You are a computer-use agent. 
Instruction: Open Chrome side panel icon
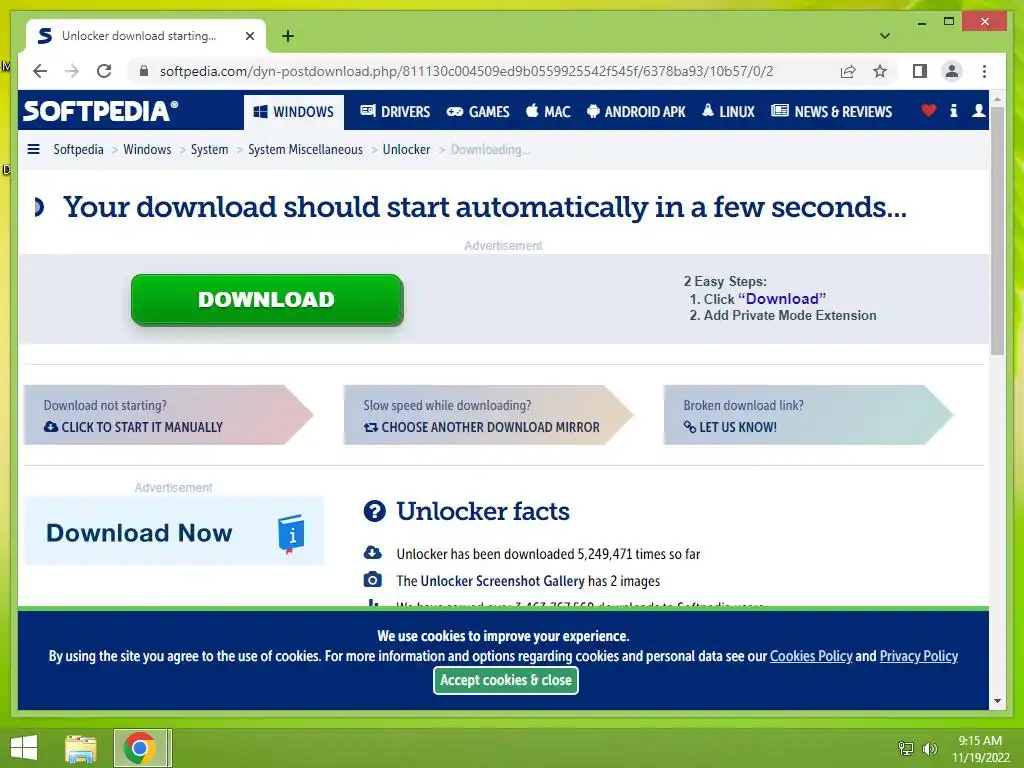coord(920,71)
